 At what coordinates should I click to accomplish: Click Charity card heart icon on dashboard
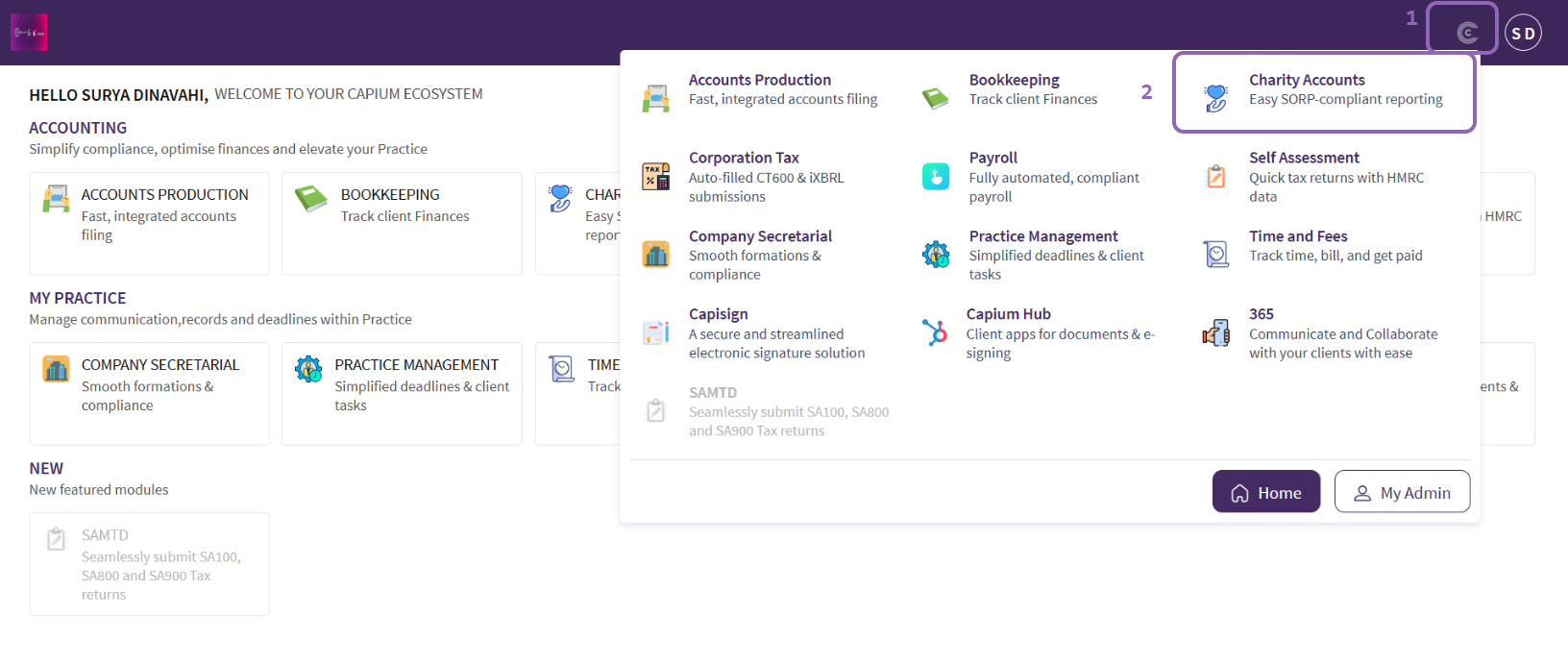(x=560, y=198)
